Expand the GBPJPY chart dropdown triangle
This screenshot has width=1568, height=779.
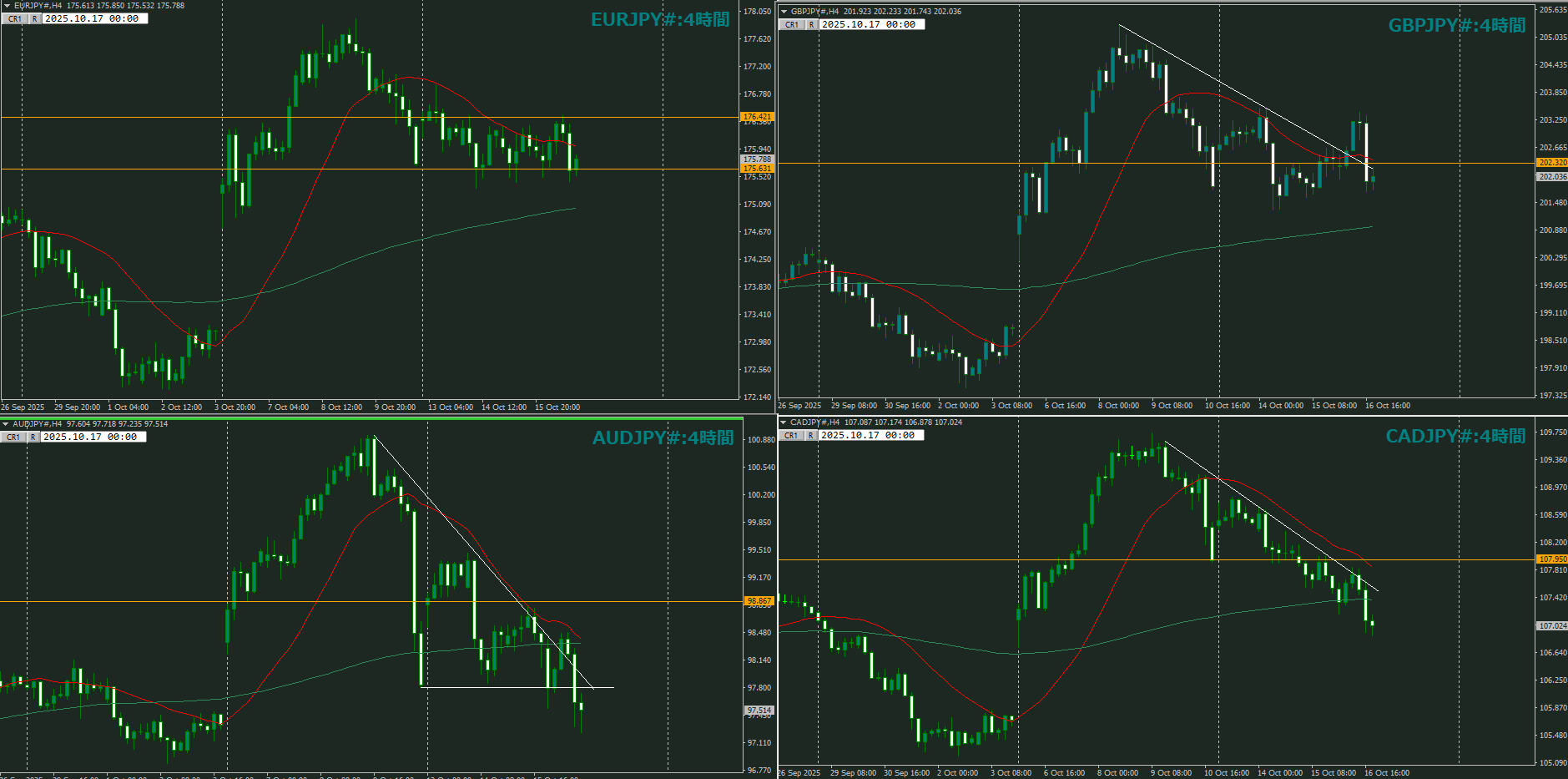coord(784,12)
